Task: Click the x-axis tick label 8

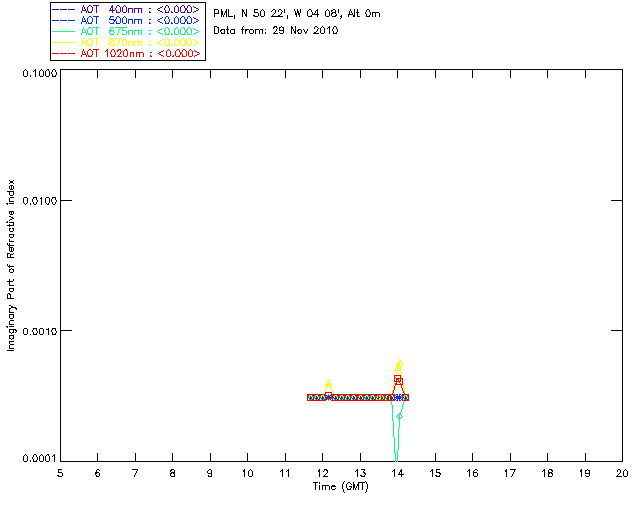Action: tap(173, 474)
